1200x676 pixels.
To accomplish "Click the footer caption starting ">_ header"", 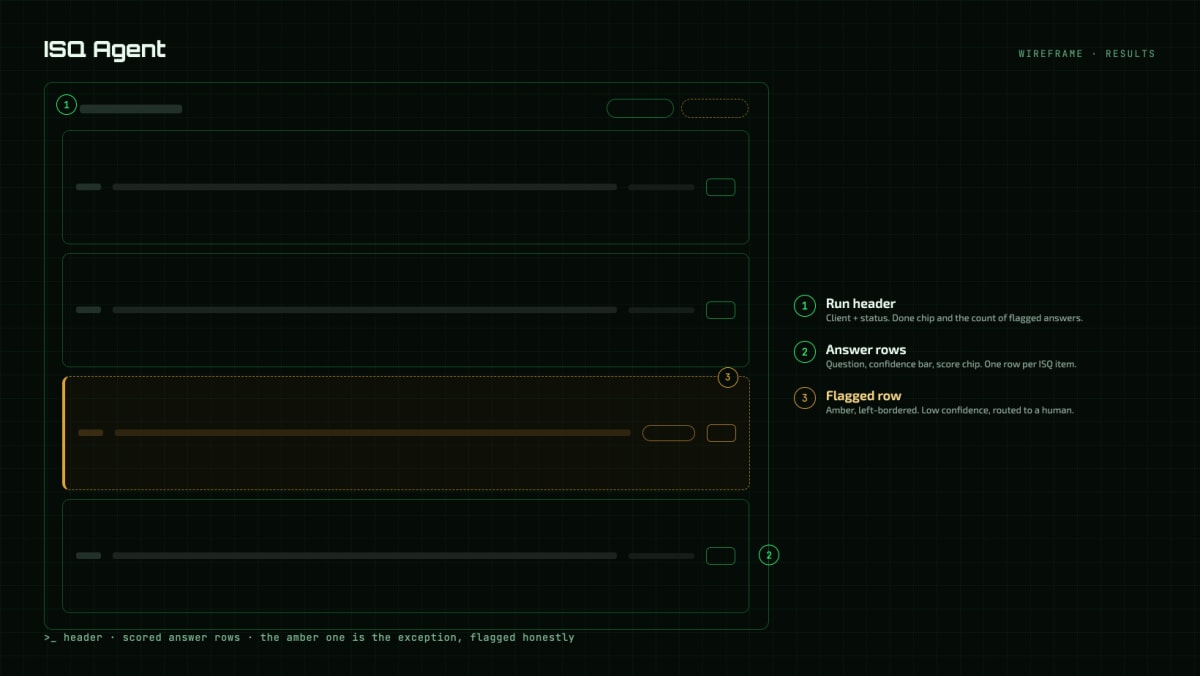I will pyautogui.click(x=309, y=637).
